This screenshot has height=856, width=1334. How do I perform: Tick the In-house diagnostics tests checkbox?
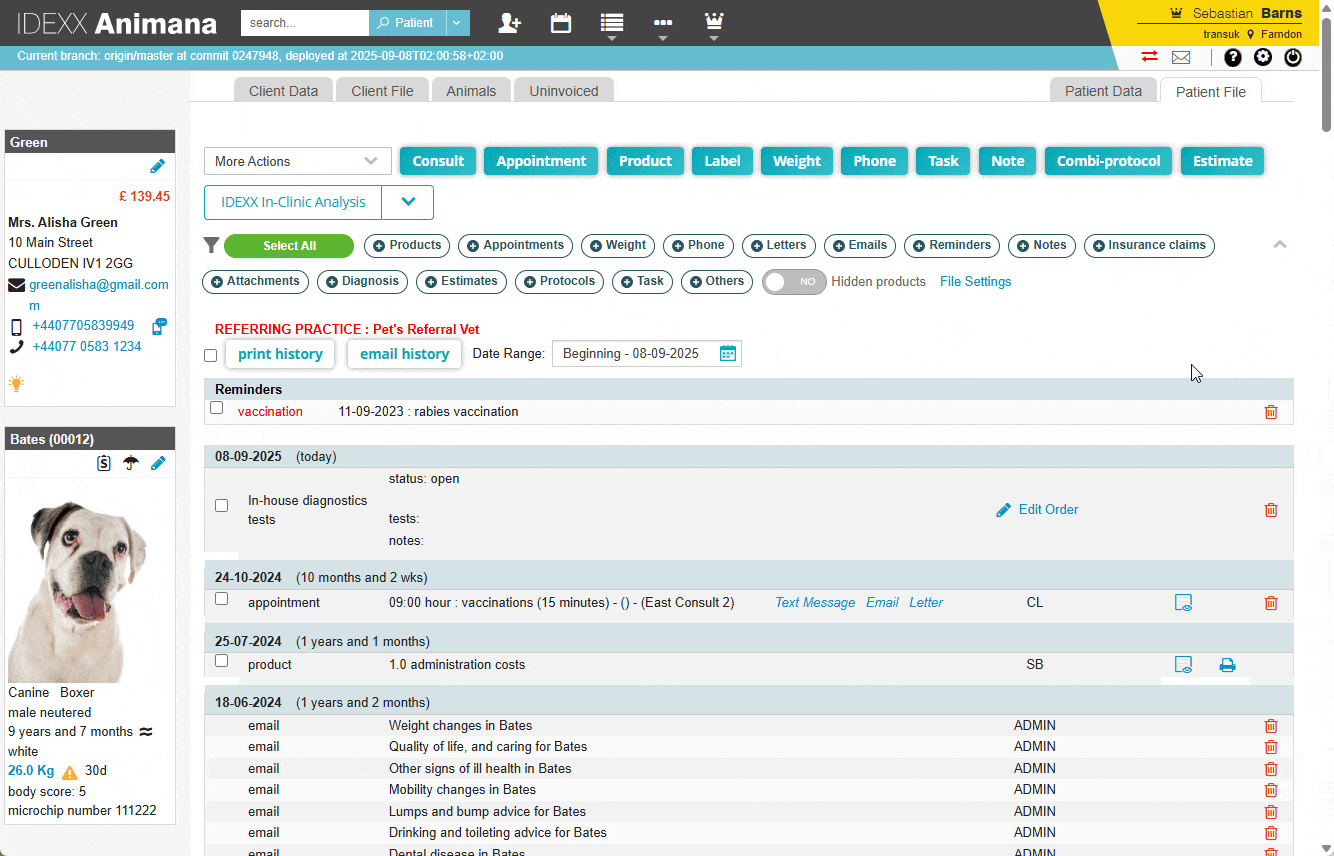click(222, 506)
